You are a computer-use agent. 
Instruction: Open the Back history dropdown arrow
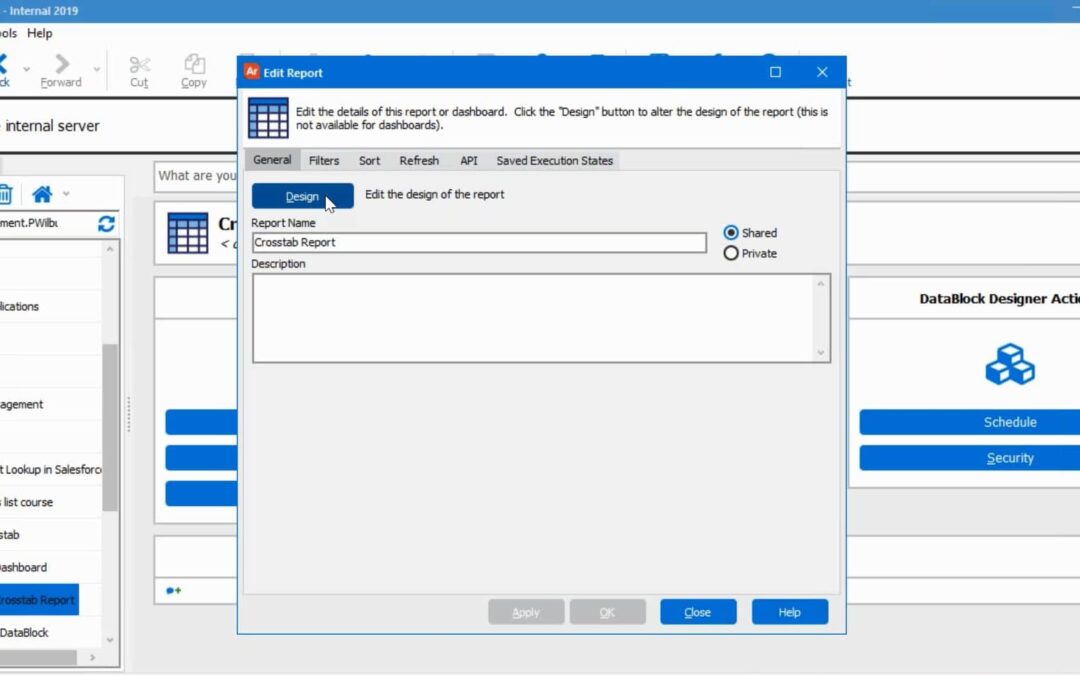point(26,69)
